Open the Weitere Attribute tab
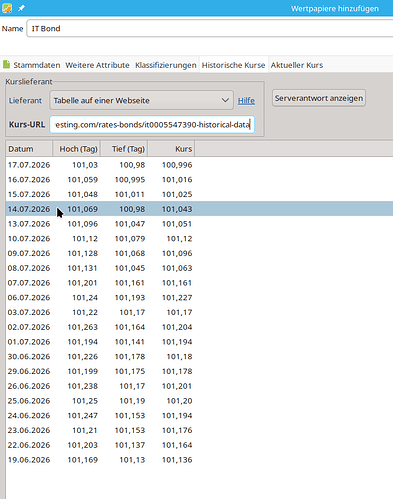Screen dimensions: 393x499 pyautogui.click(x=97, y=65)
